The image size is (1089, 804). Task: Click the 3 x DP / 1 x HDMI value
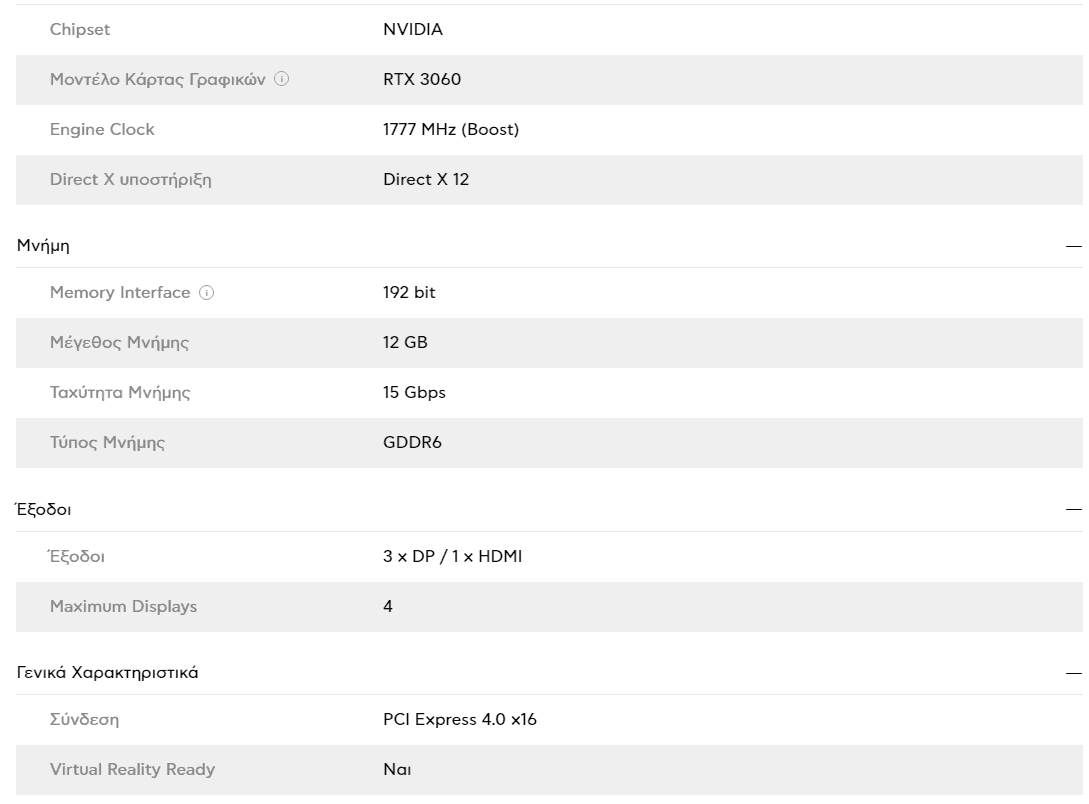452,556
